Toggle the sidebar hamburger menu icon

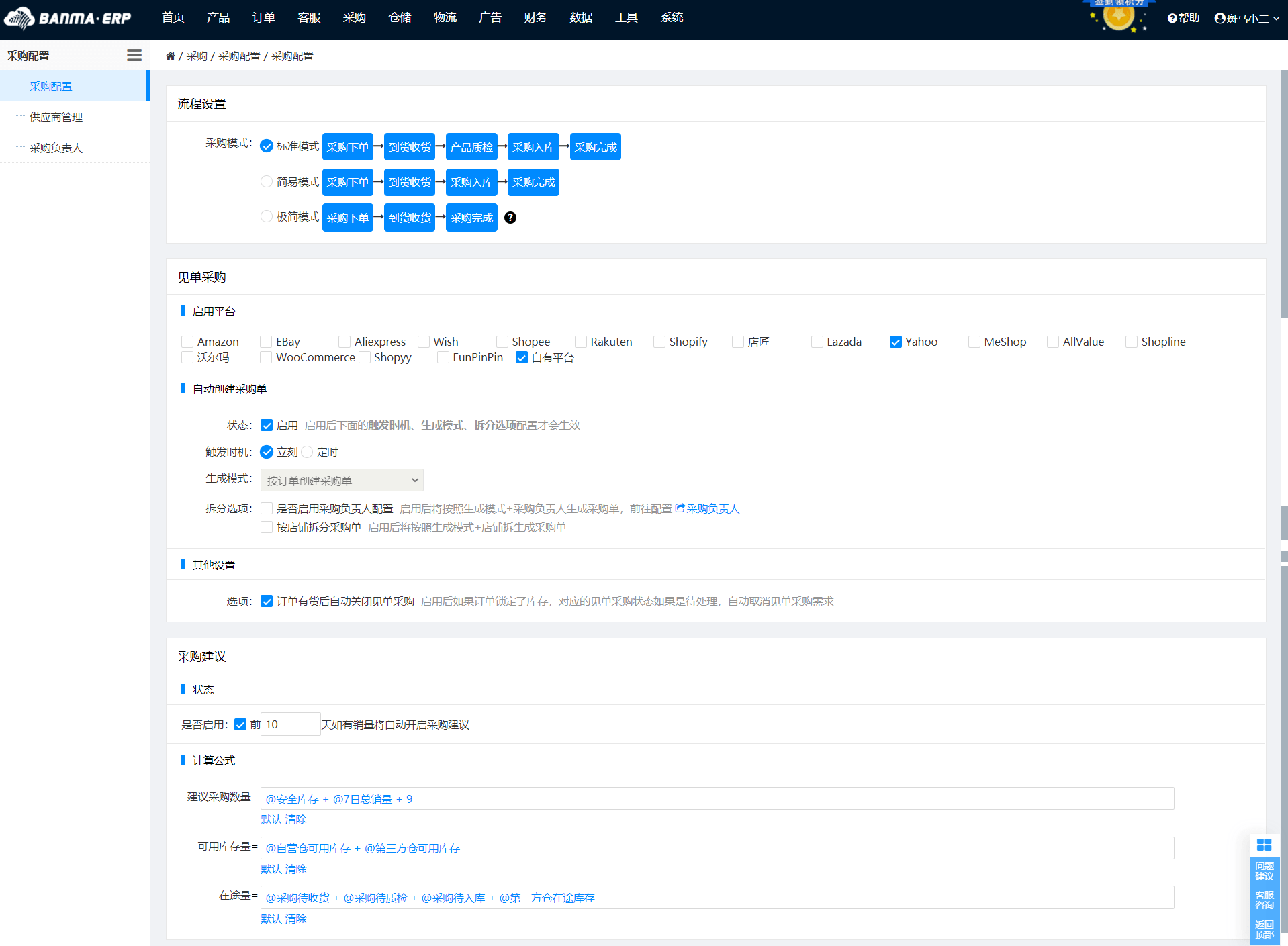click(134, 56)
